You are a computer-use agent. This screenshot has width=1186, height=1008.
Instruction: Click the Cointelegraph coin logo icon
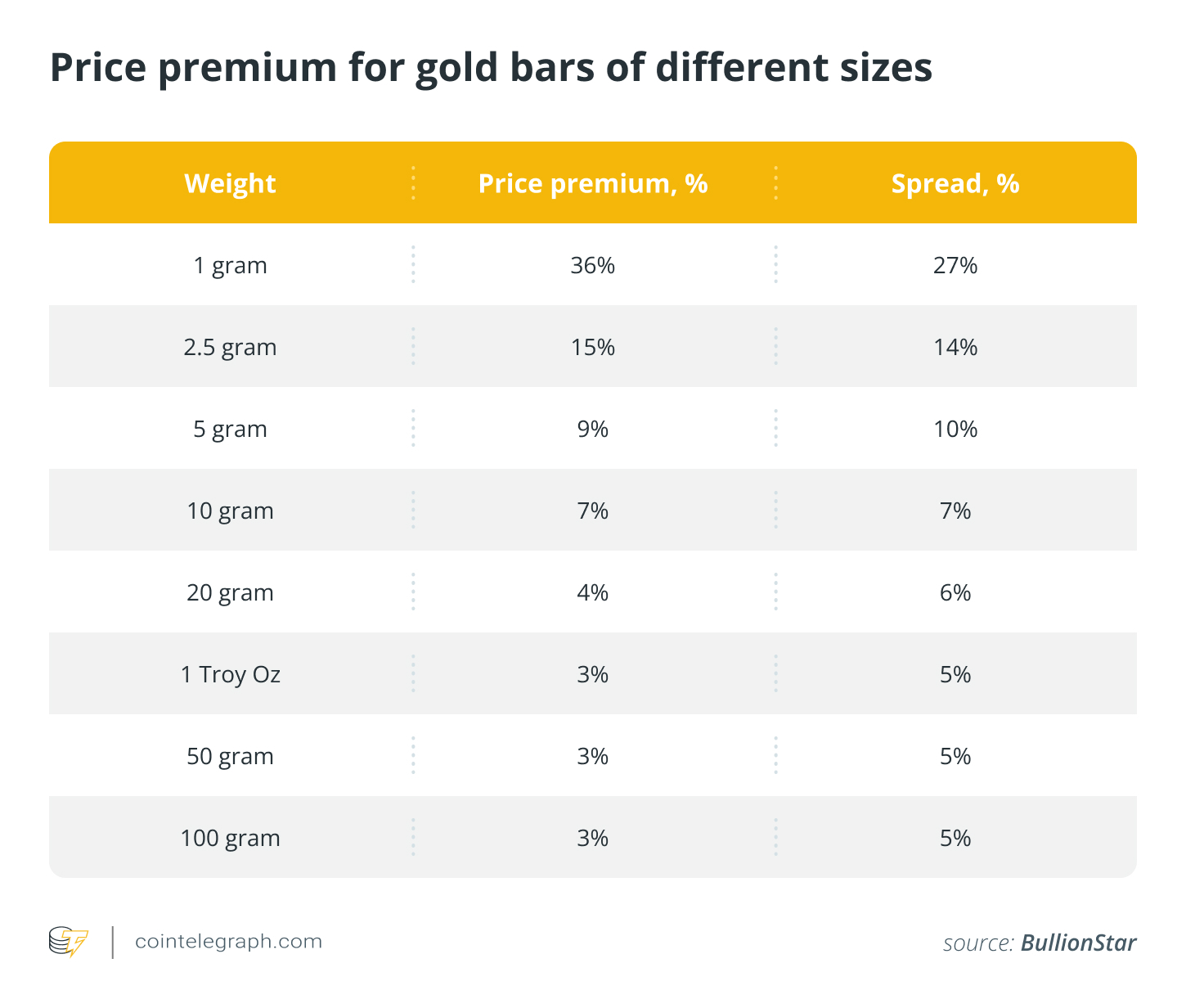coord(69,942)
